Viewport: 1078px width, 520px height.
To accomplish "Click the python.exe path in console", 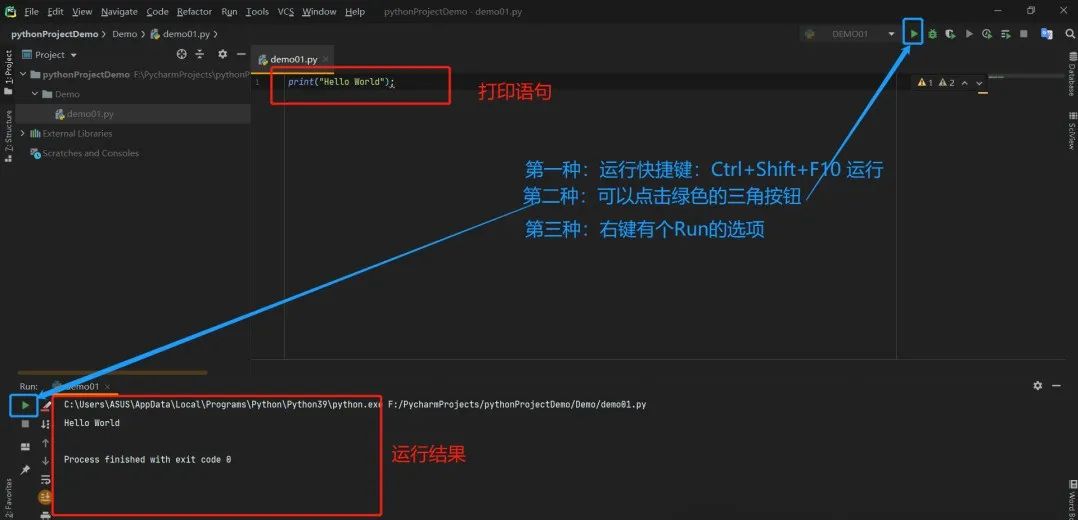I will coord(222,404).
